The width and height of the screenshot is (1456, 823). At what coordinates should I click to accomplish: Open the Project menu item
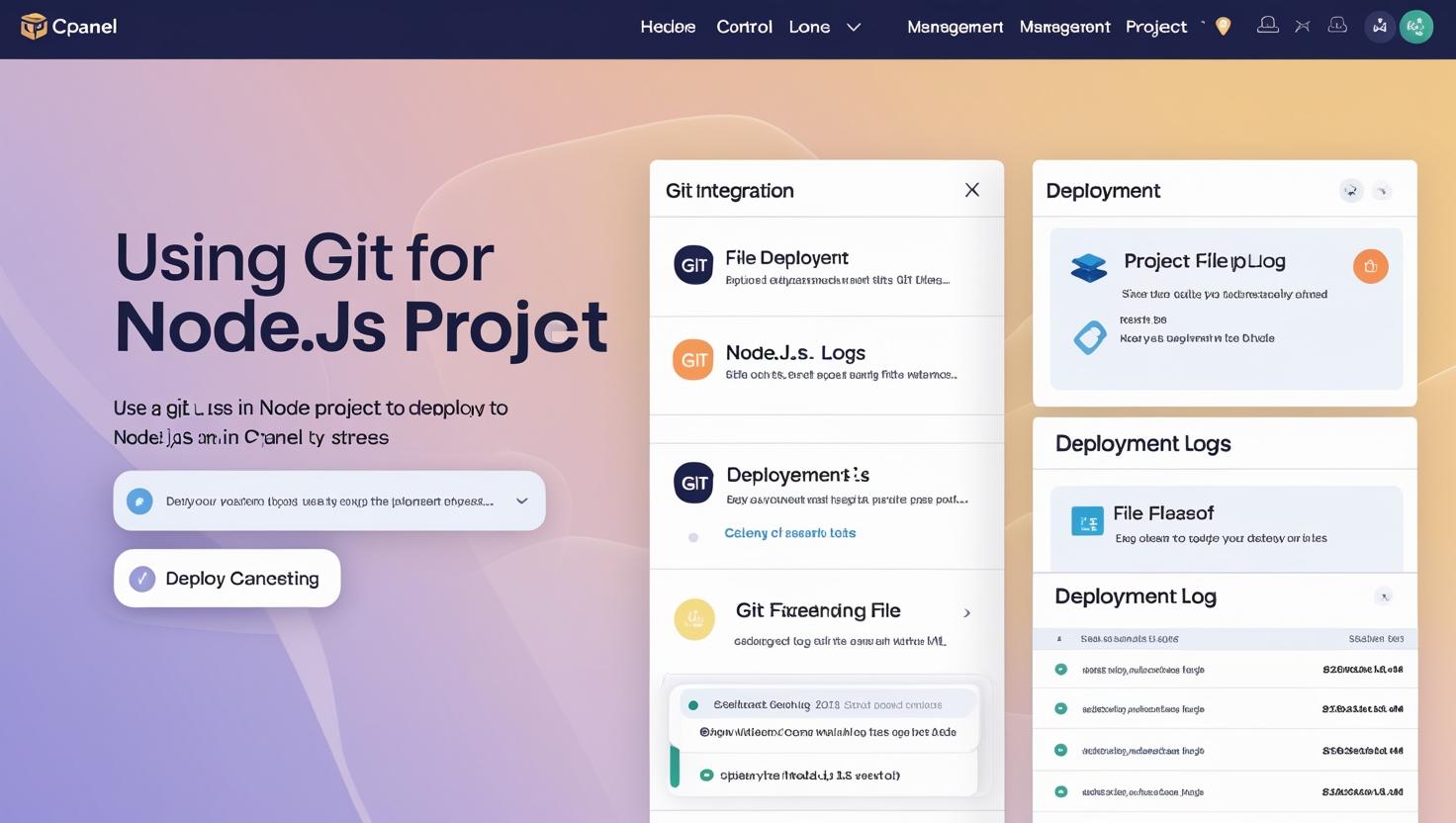1155,27
